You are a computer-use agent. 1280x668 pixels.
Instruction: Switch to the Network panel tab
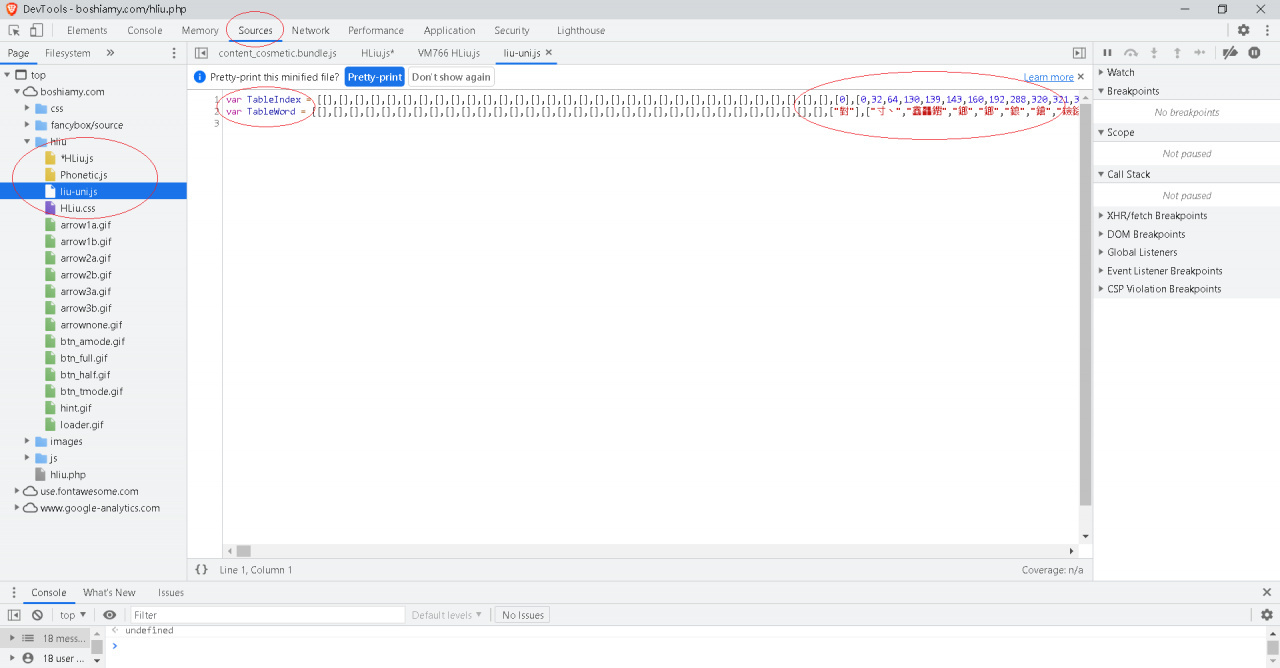tap(310, 30)
